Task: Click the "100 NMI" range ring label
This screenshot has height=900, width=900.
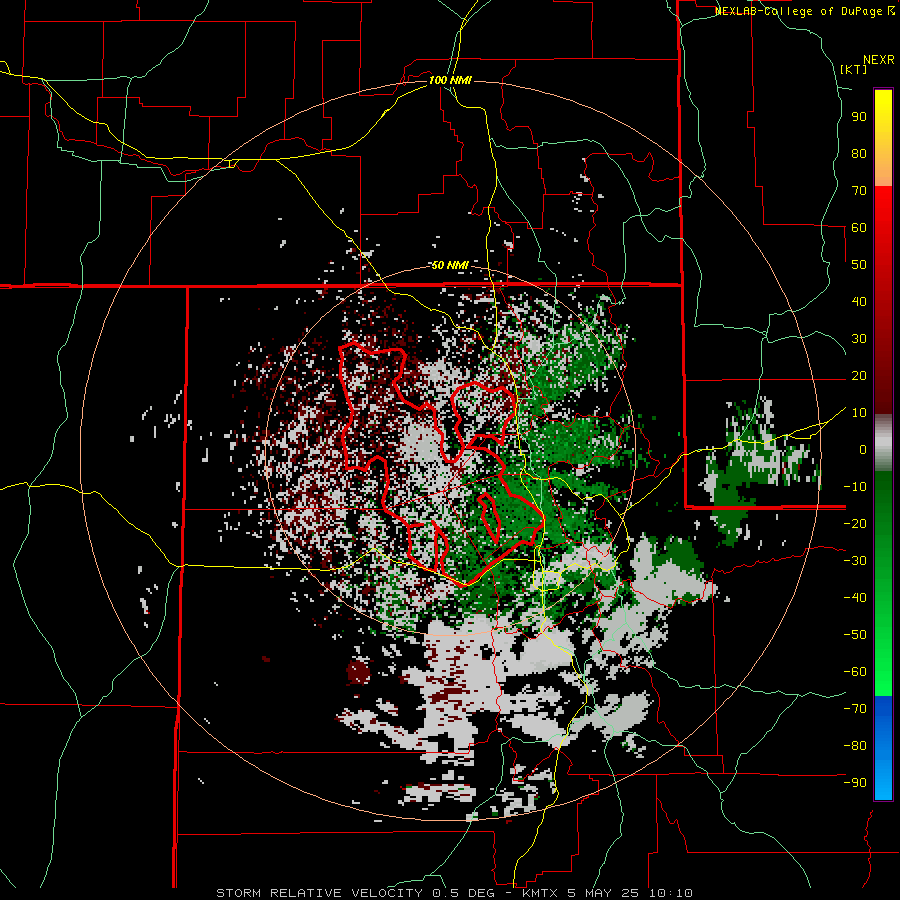Action: point(450,80)
